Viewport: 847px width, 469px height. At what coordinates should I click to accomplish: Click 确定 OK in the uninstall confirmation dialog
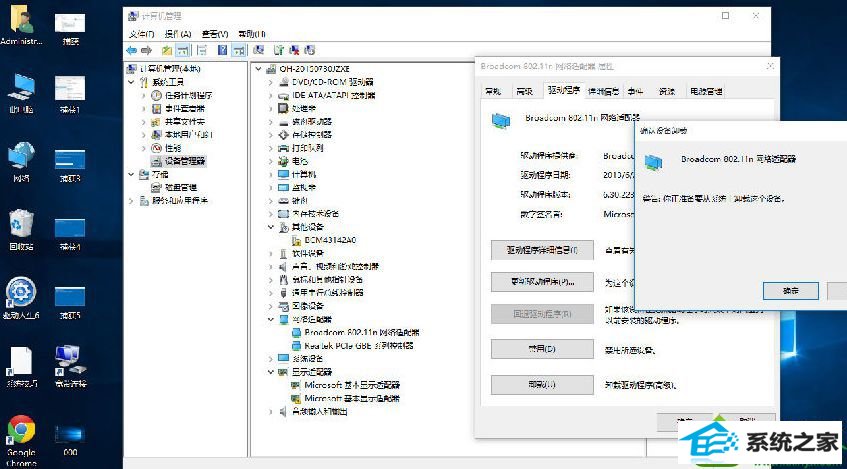(x=791, y=291)
